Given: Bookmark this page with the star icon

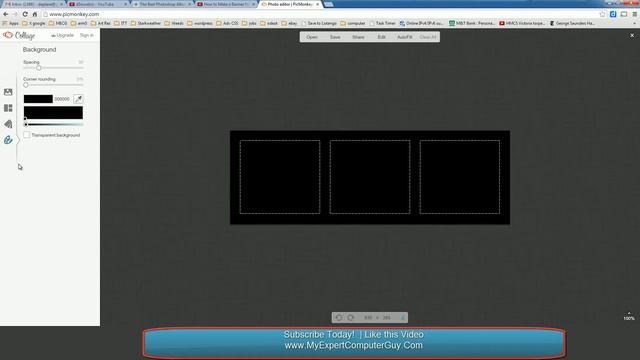Looking at the screenshot, I should [x=602, y=14].
